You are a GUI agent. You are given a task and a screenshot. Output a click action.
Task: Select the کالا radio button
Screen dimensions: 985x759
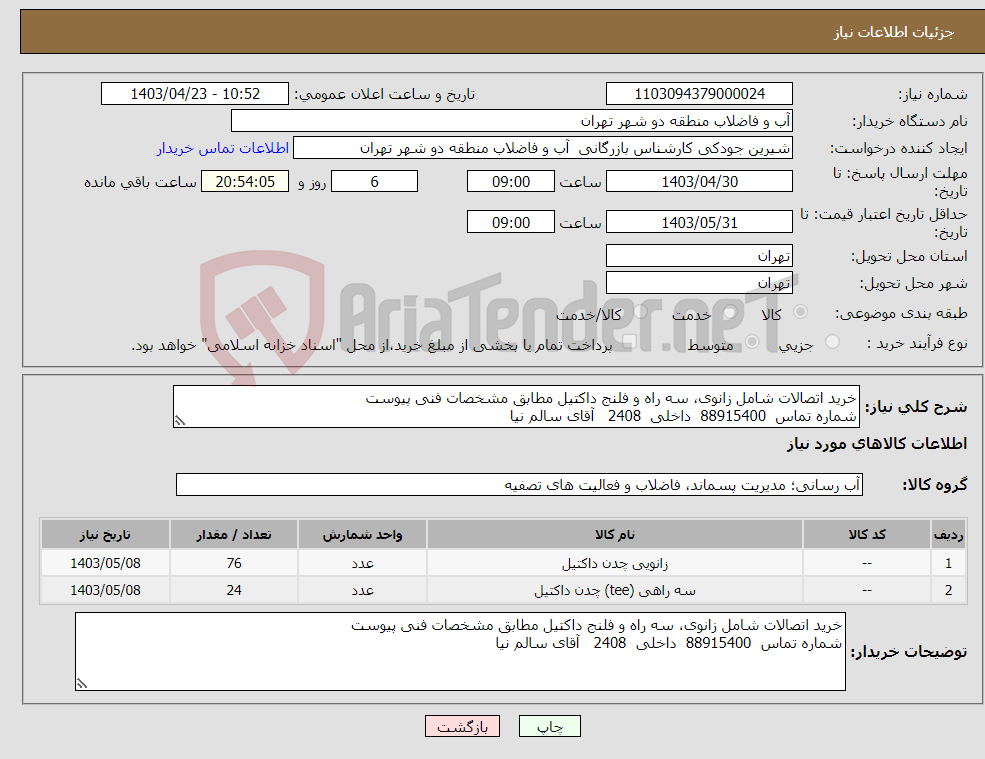click(x=800, y=312)
